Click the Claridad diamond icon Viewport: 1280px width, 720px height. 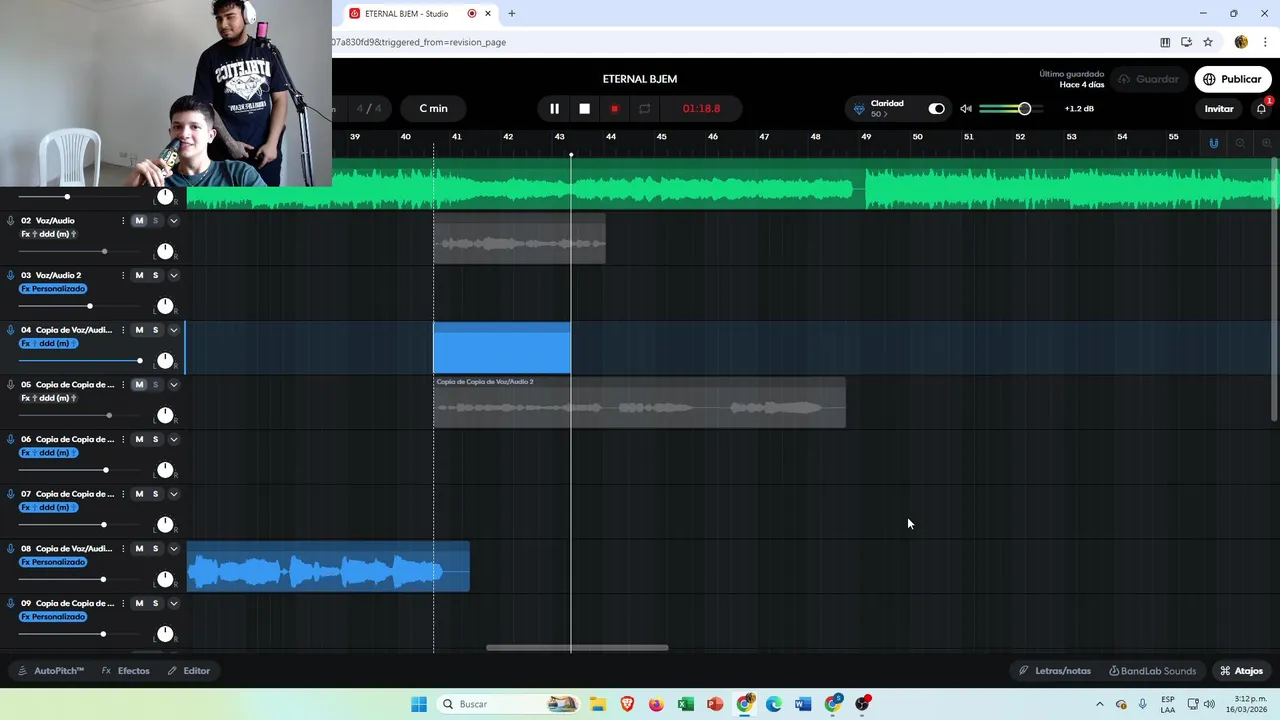859,108
